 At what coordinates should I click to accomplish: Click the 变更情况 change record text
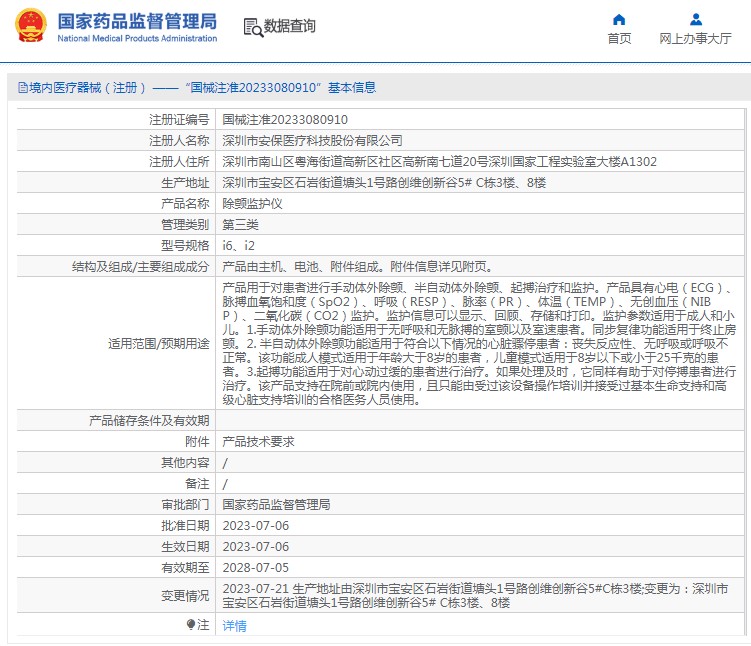tap(475, 595)
